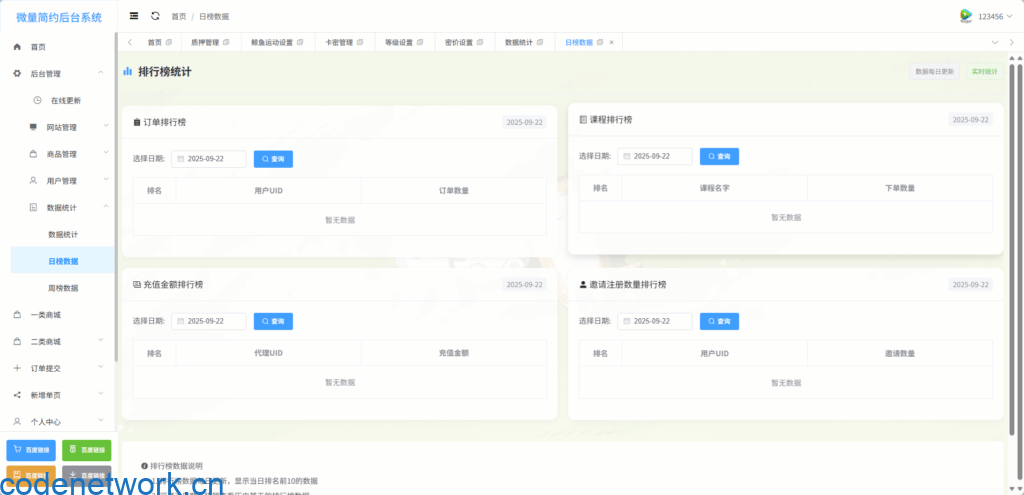Click the 首页 home icon in sidebar
Screen dimensions: 1024x495
[17, 47]
